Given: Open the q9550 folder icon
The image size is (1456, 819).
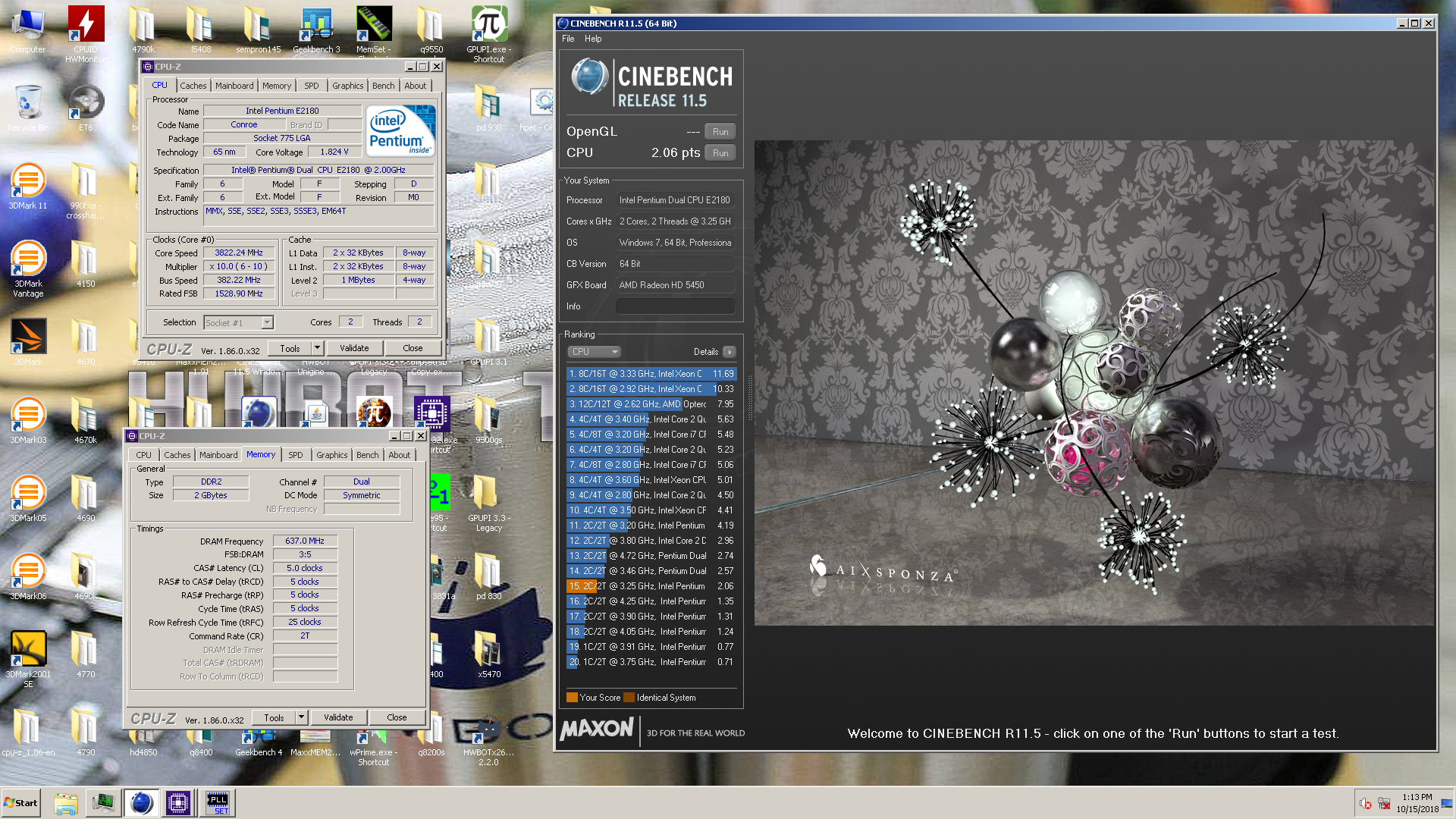Looking at the screenshot, I should [x=431, y=30].
